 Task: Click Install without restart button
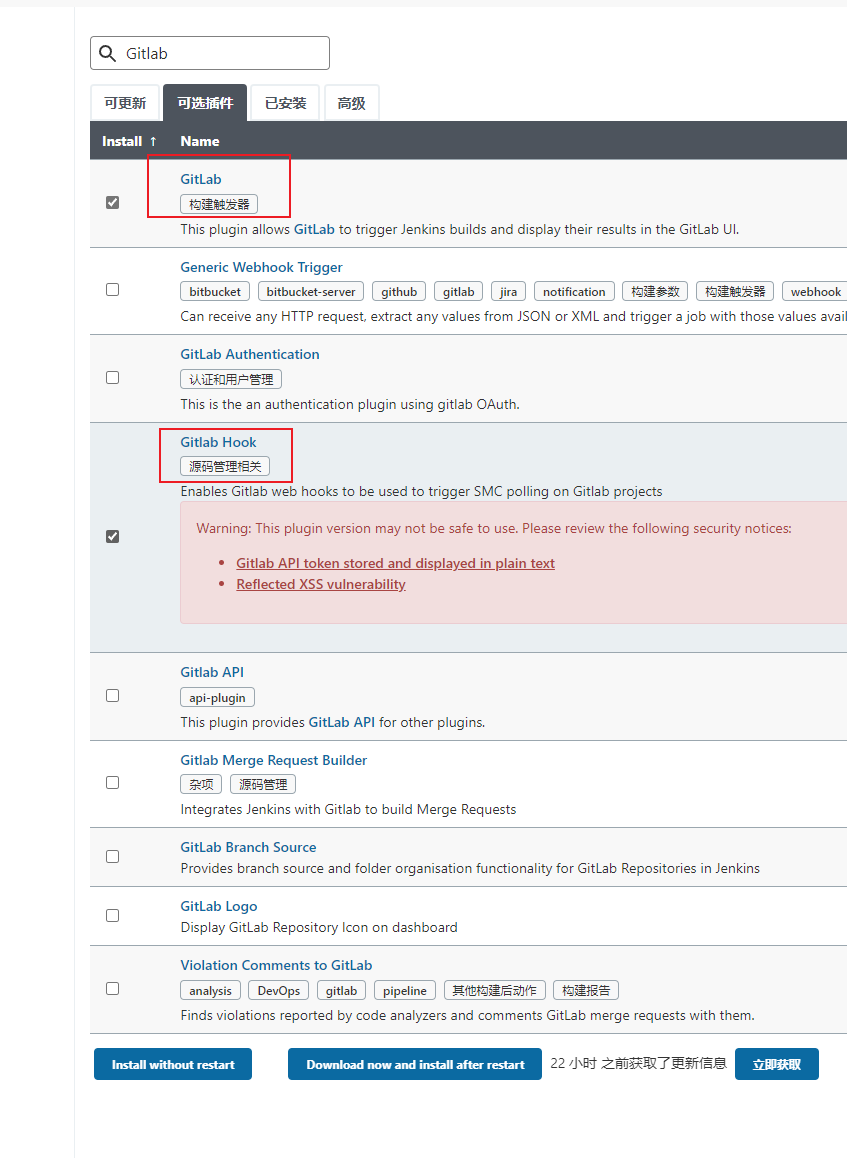click(x=173, y=1064)
